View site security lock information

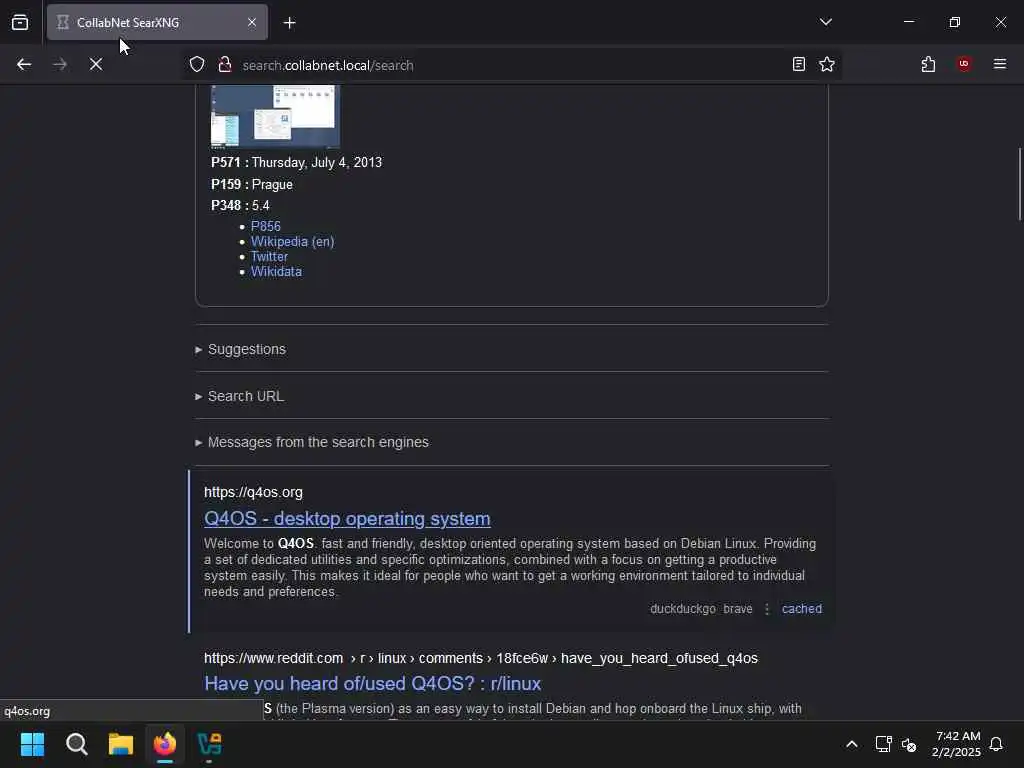pos(225,64)
